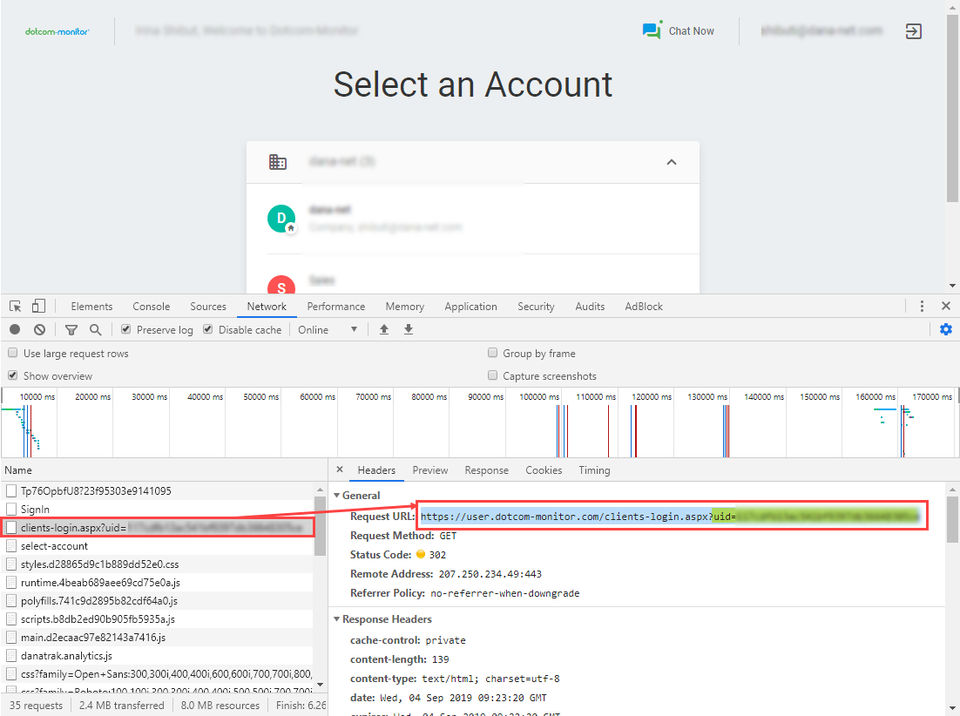Image resolution: width=960 pixels, height=716 pixels.
Task: Collapse the dana-net account group chevron
Action: click(x=671, y=162)
